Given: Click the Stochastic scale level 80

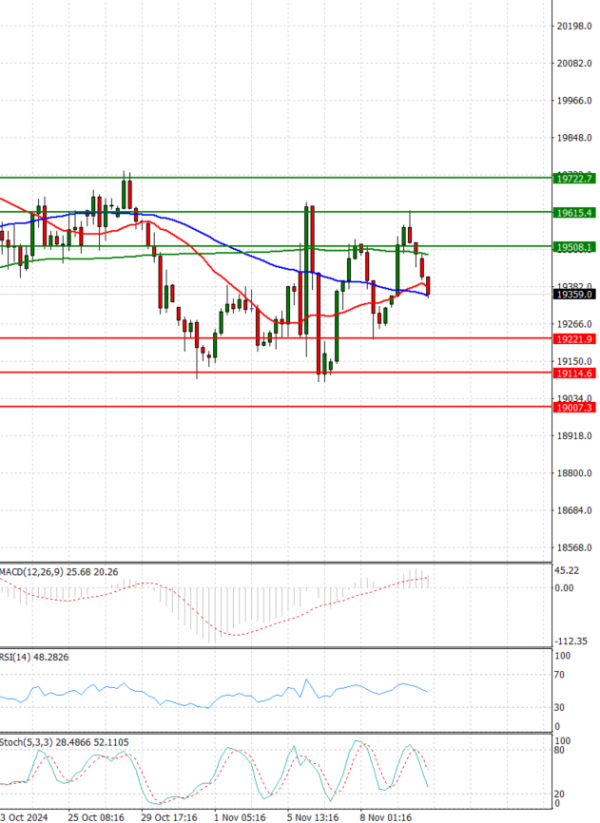Looking at the screenshot, I should tap(560, 751).
